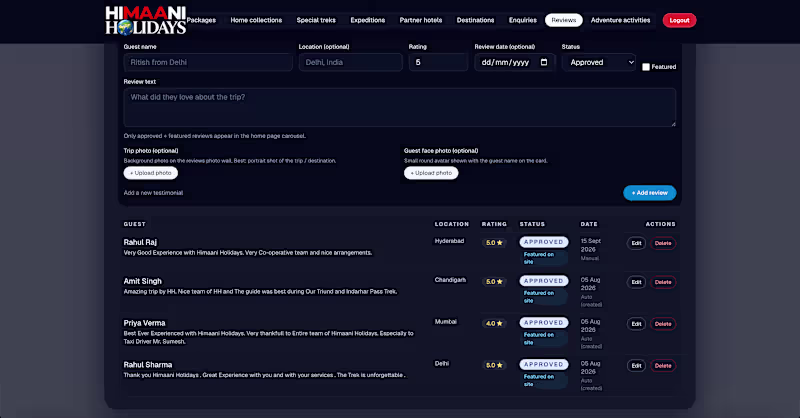Open the calendar picker icon in Review date

click(x=544, y=62)
